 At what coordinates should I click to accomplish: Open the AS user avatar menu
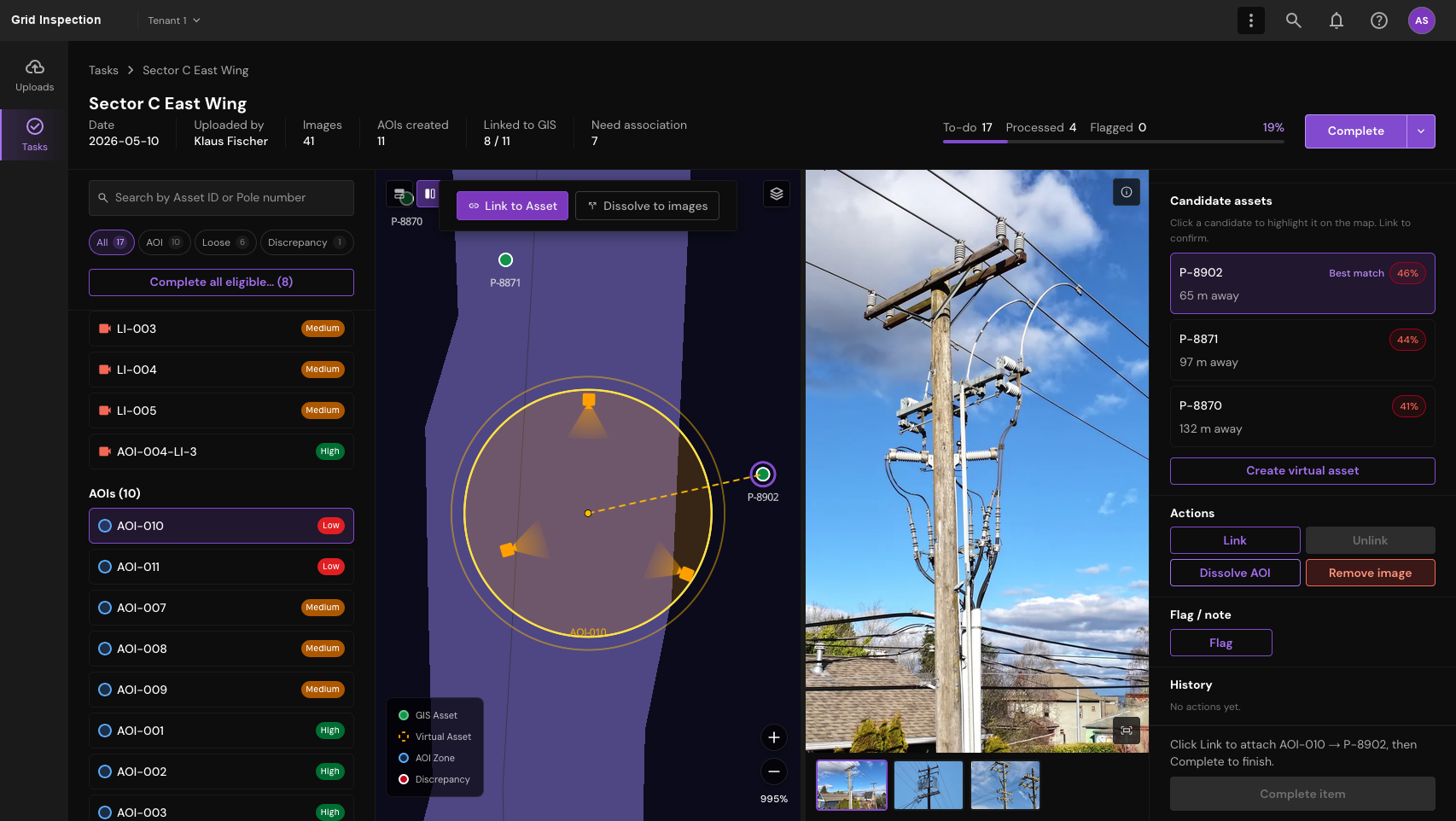click(x=1422, y=20)
